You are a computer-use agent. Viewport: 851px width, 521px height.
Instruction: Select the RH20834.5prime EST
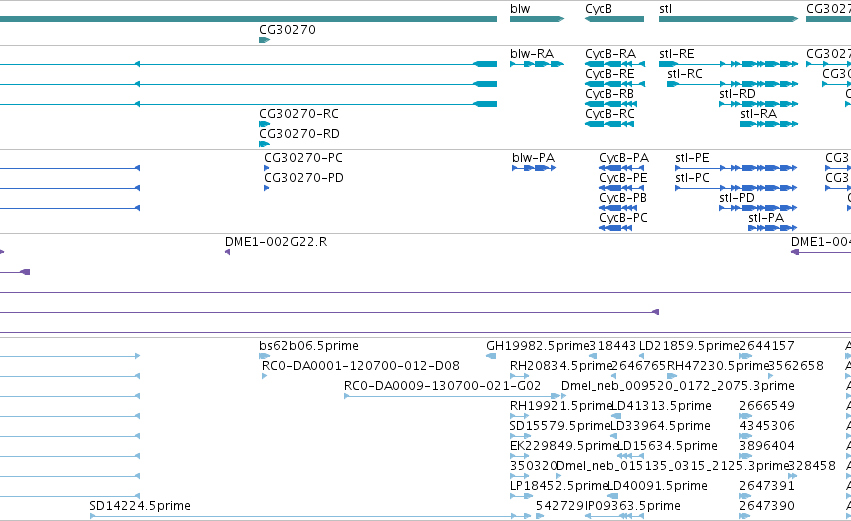tap(519, 377)
